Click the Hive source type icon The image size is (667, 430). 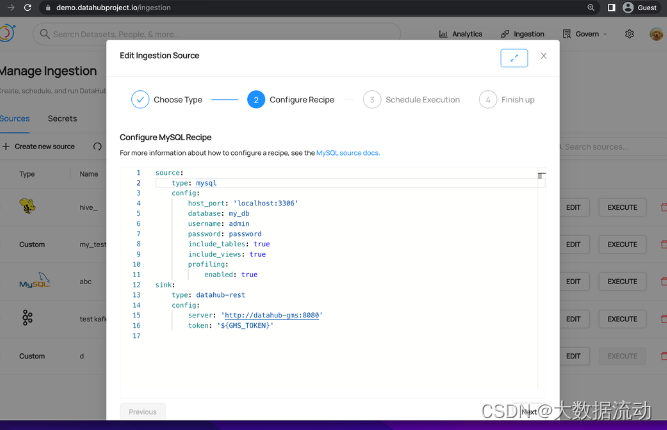tap(27, 206)
